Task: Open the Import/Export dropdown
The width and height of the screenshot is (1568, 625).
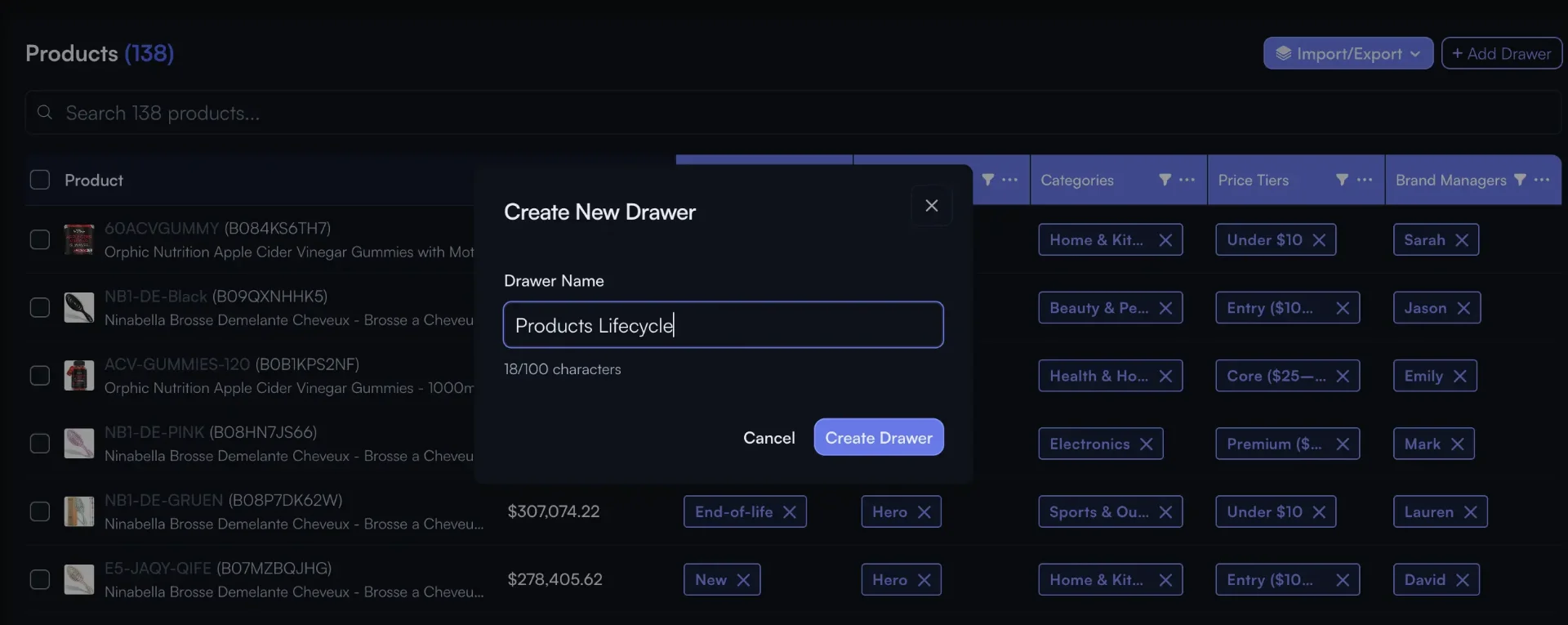Action: pyautogui.click(x=1348, y=54)
